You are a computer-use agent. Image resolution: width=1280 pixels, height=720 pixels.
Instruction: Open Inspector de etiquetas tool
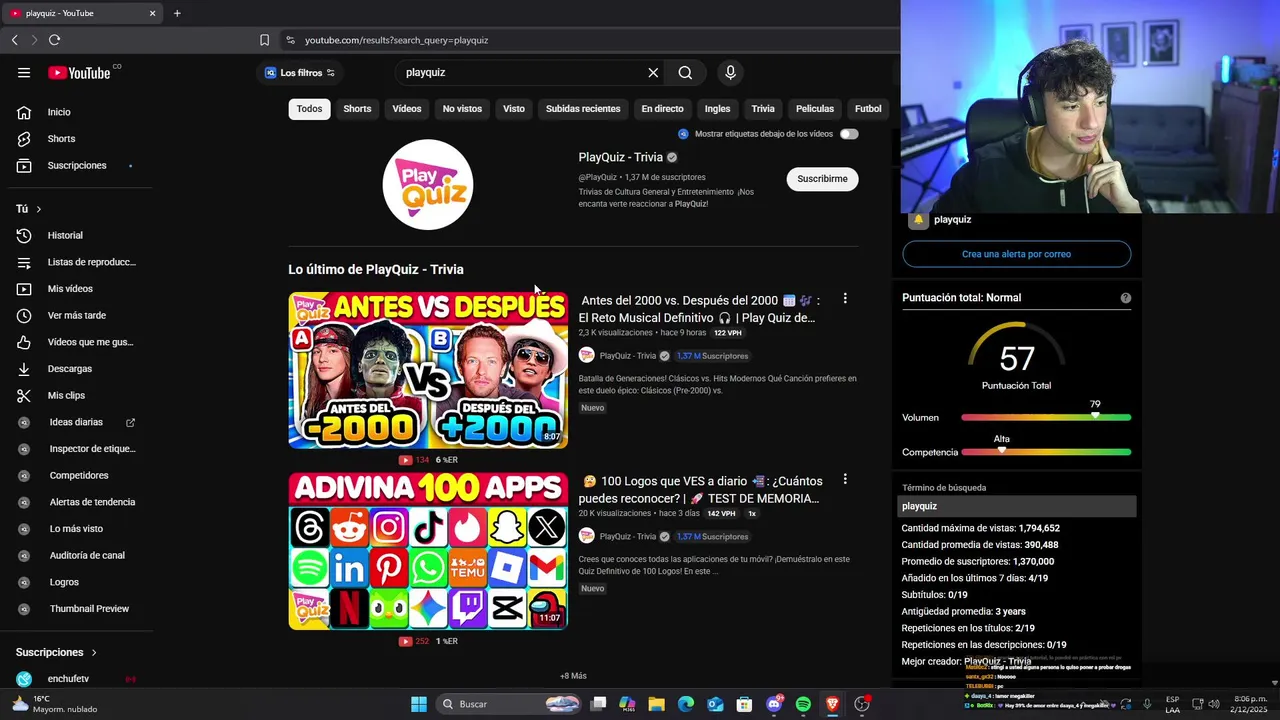pyautogui.click(x=92, y=449)
